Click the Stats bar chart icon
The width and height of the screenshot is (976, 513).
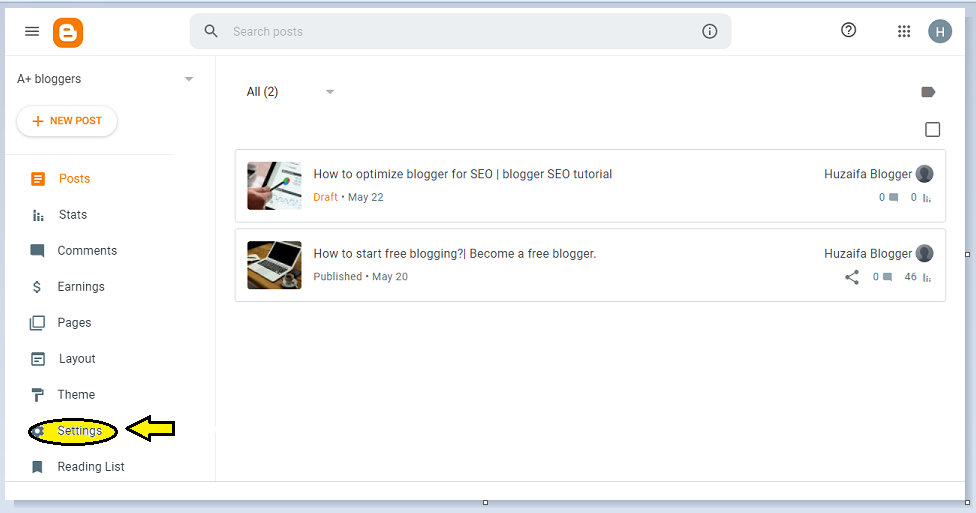click(x=38, y=216)
